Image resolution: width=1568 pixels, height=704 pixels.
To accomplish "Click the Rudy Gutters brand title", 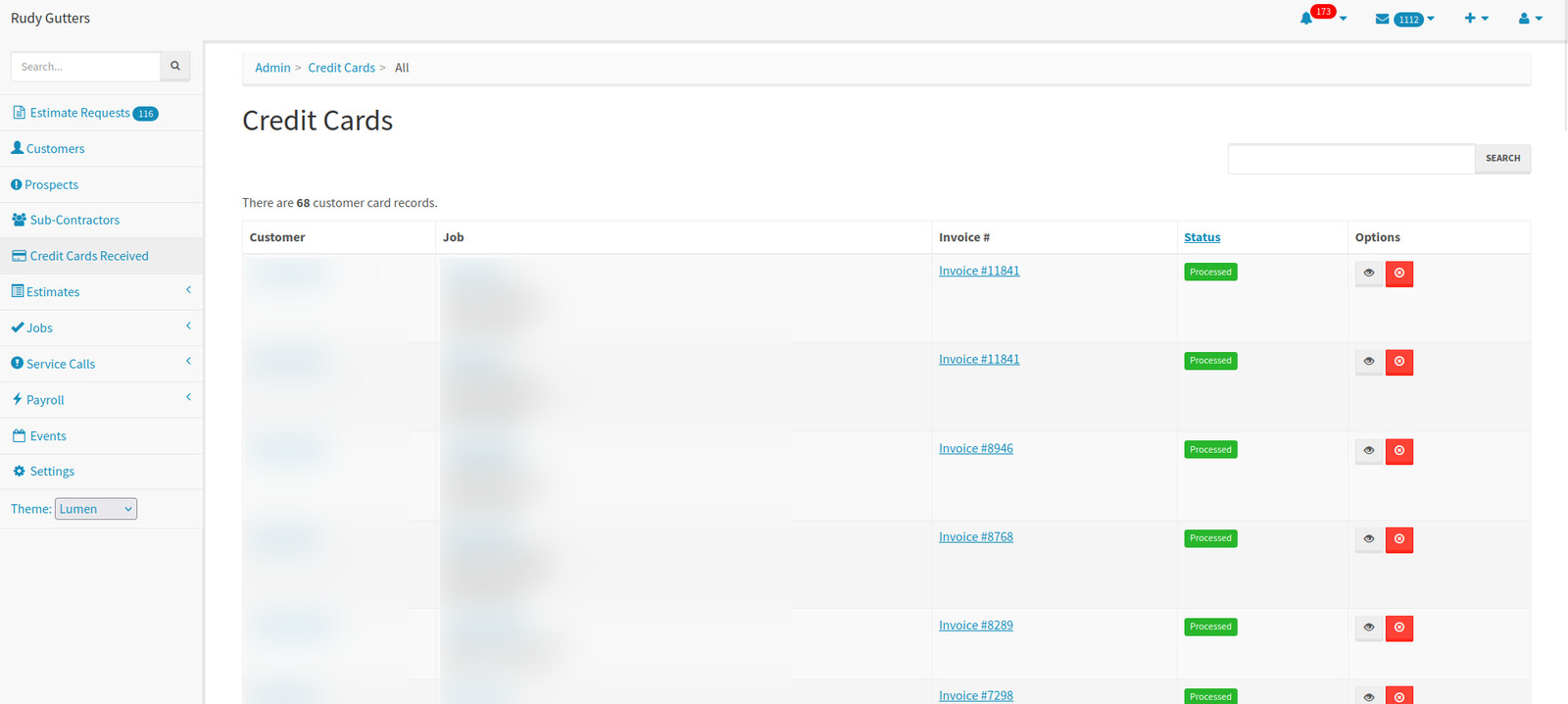I will coord(50,19).
